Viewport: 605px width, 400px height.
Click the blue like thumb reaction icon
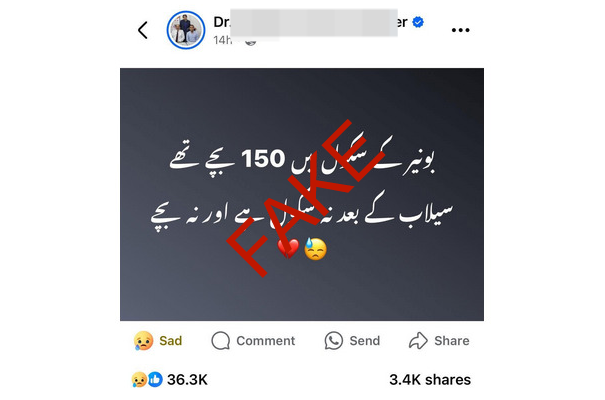point(155,380)
